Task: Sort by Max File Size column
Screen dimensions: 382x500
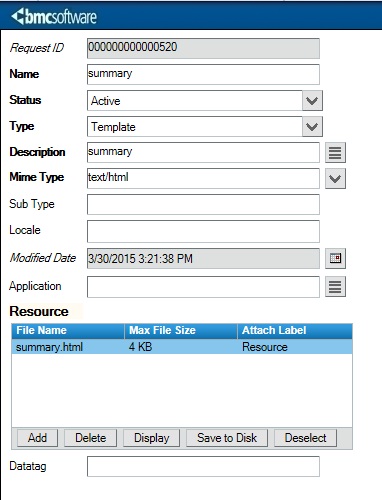Action: pyautogui.click(x=181, y=330)
